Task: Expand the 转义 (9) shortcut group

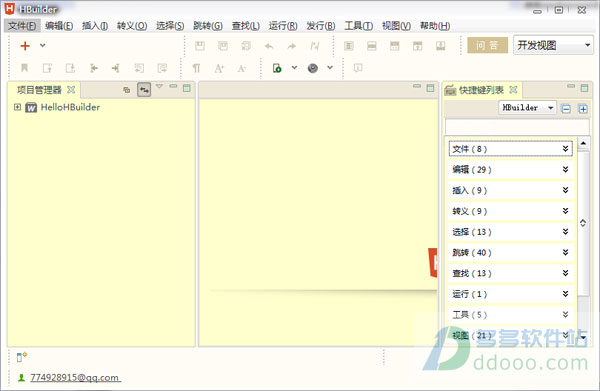Action: coord(510,211)
